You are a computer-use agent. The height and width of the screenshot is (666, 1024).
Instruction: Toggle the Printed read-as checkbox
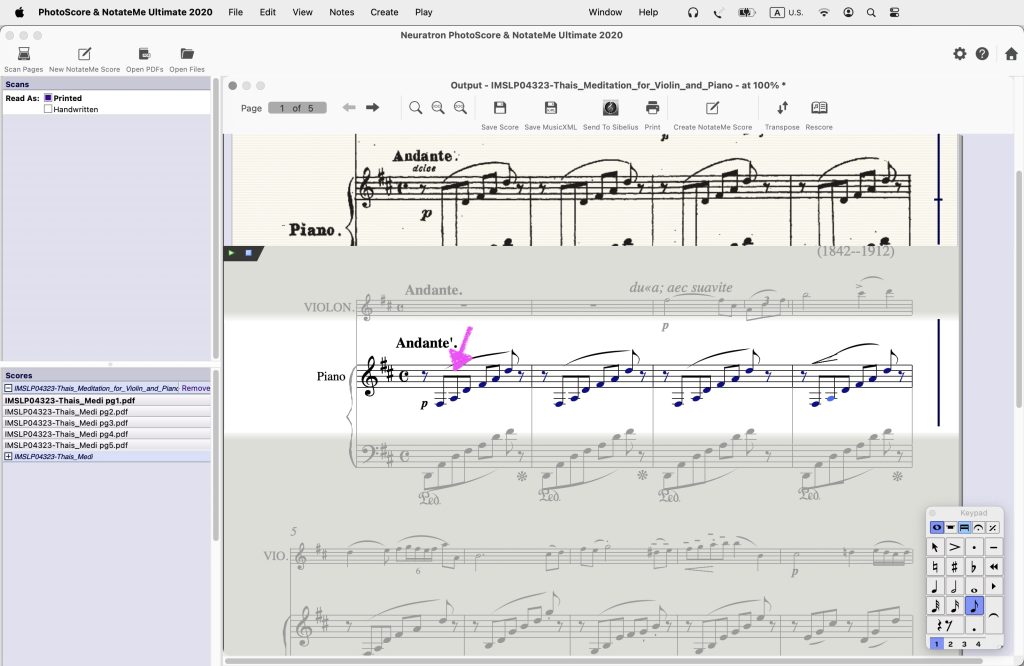[x=48, y=98]
